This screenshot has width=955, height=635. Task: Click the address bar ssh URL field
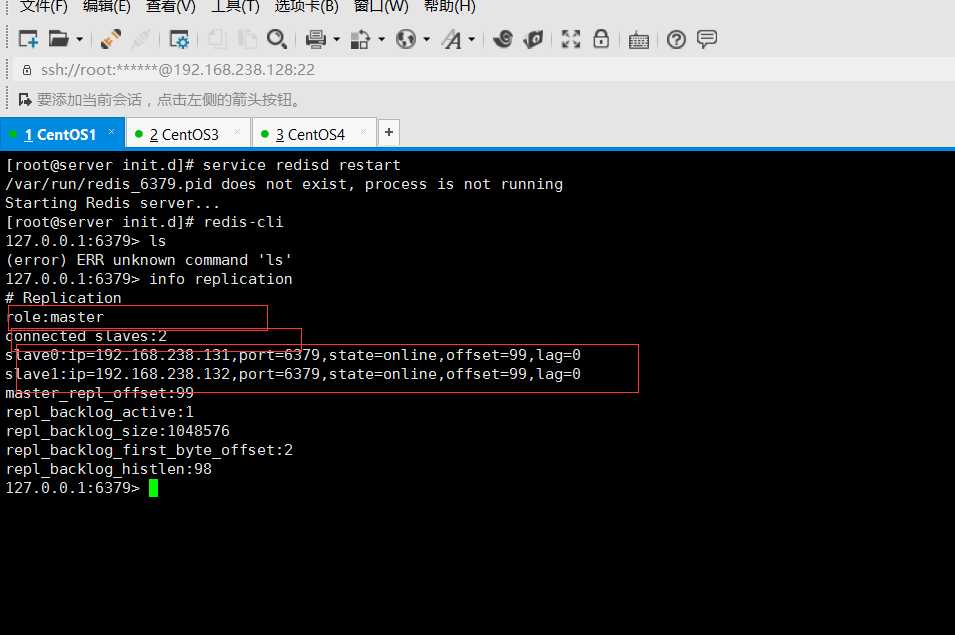tap(487, 70)
